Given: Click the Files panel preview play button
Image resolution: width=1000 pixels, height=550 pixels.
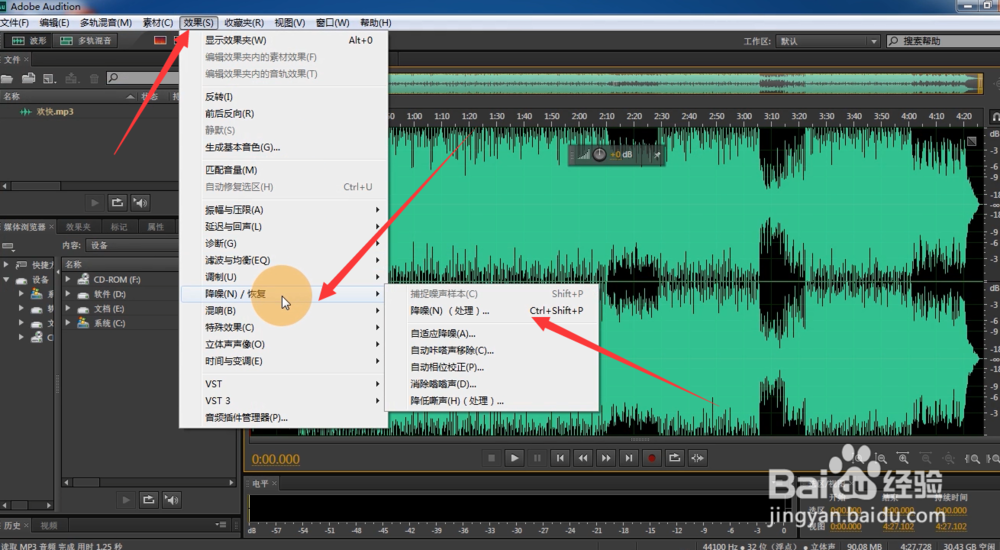Looking at the screenshot, I should (94, 203).
